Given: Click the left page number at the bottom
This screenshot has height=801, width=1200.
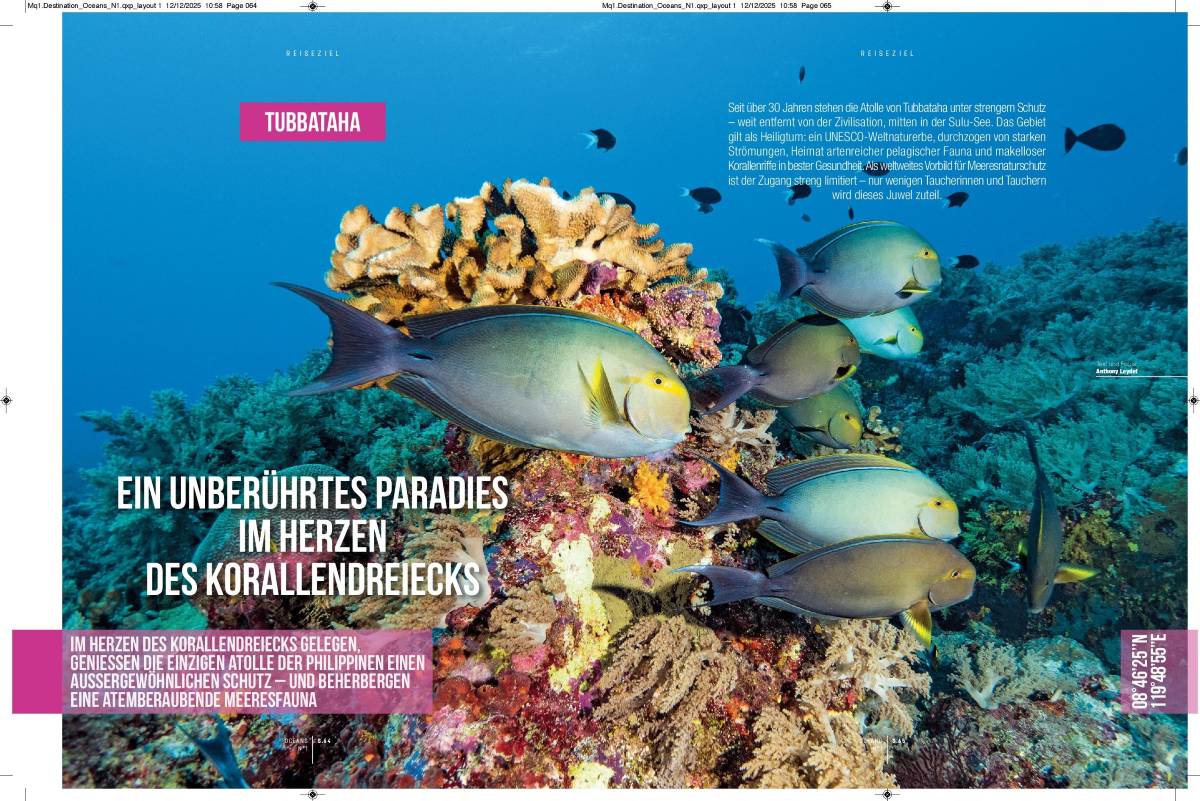Looking at the screenshot, I should pos(324,741).
